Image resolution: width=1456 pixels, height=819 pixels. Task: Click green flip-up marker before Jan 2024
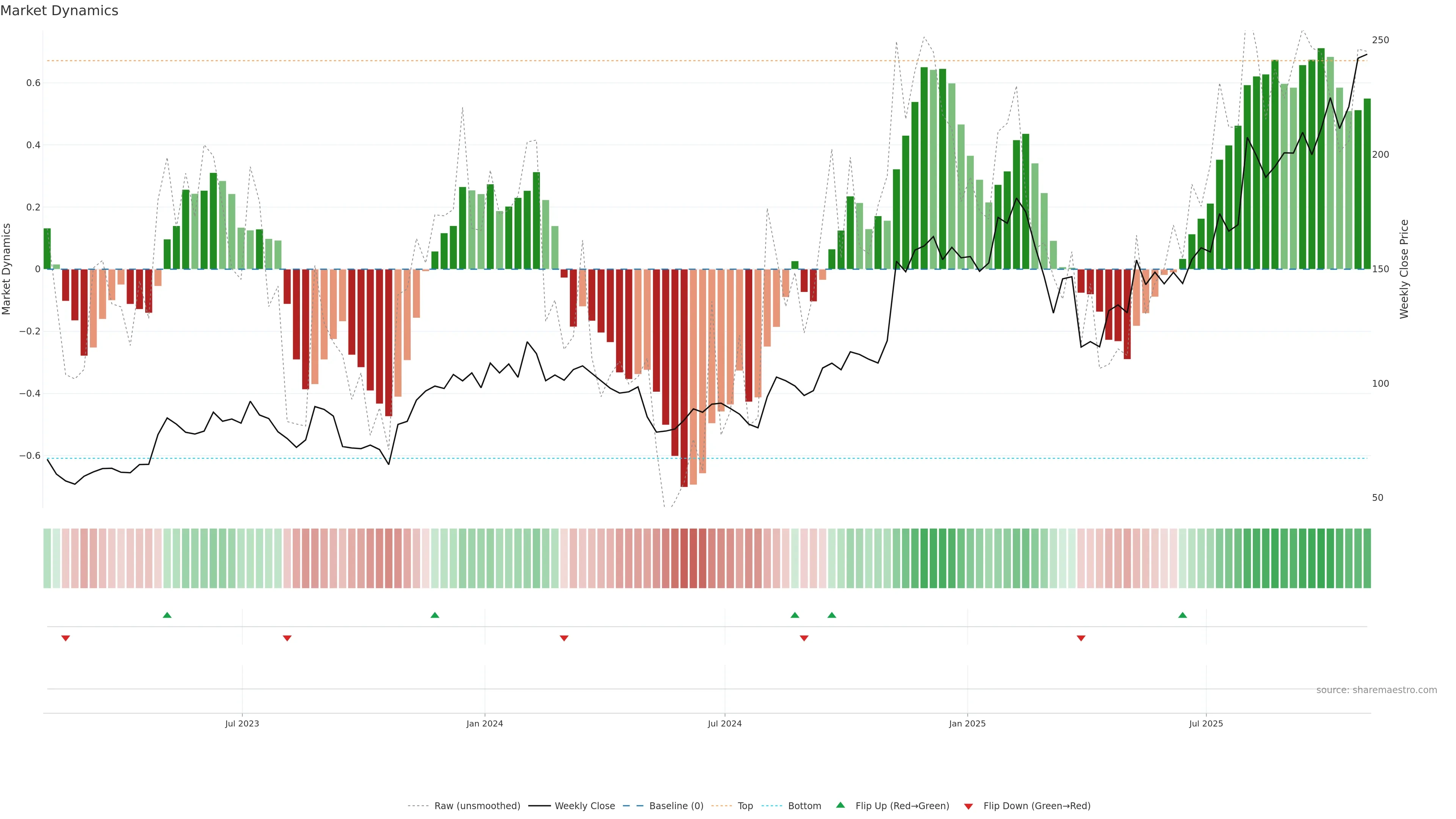(435, 615)
